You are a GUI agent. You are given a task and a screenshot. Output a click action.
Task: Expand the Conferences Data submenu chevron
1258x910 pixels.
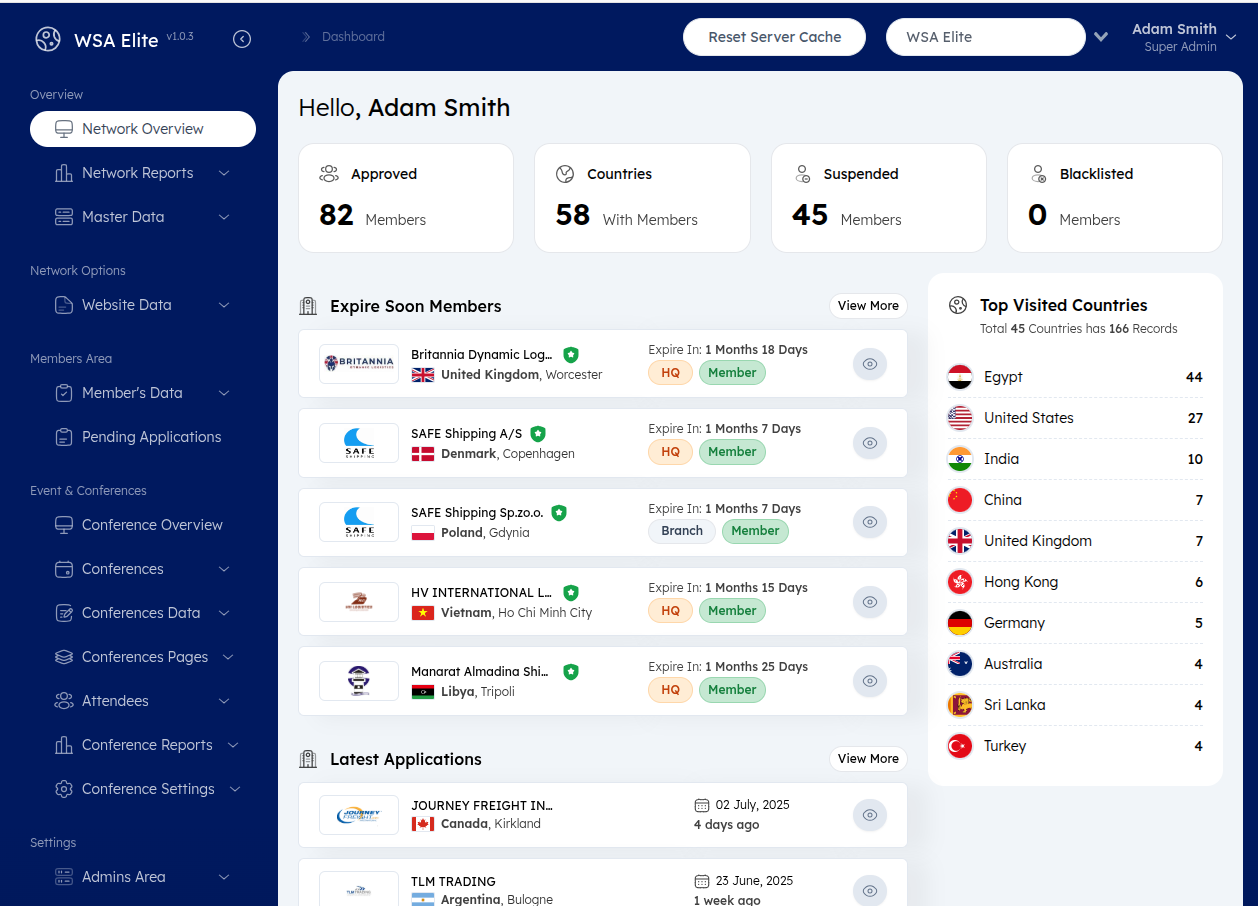pos(224,613)
